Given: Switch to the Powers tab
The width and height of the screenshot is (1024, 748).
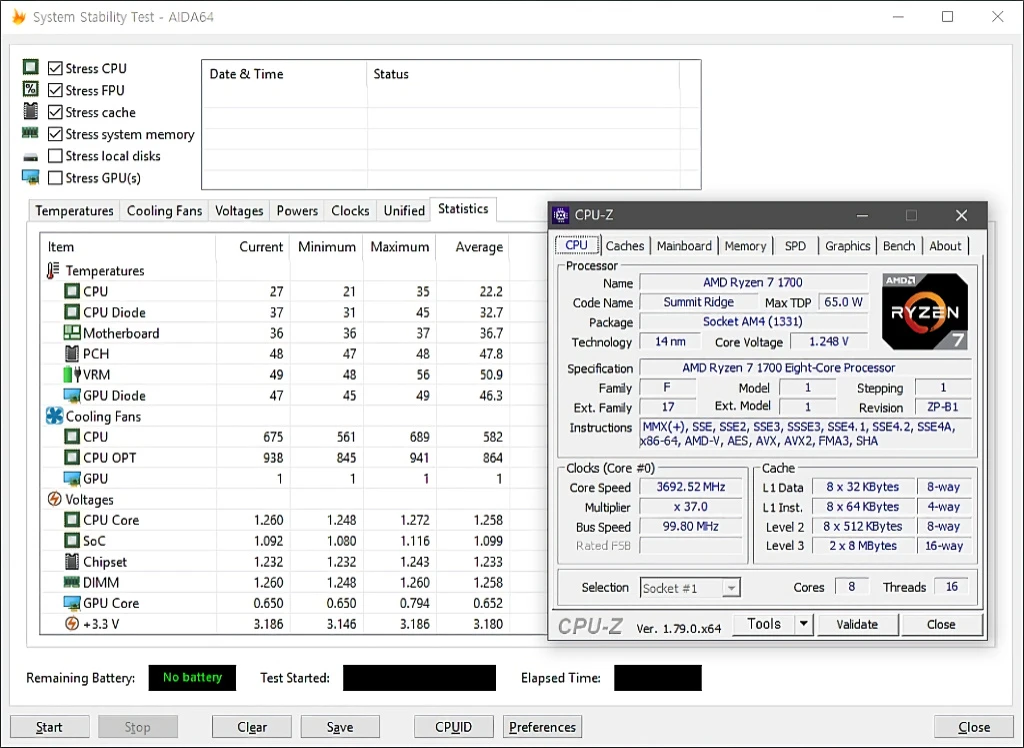Looking at the screenshot, I should point(297,211).
